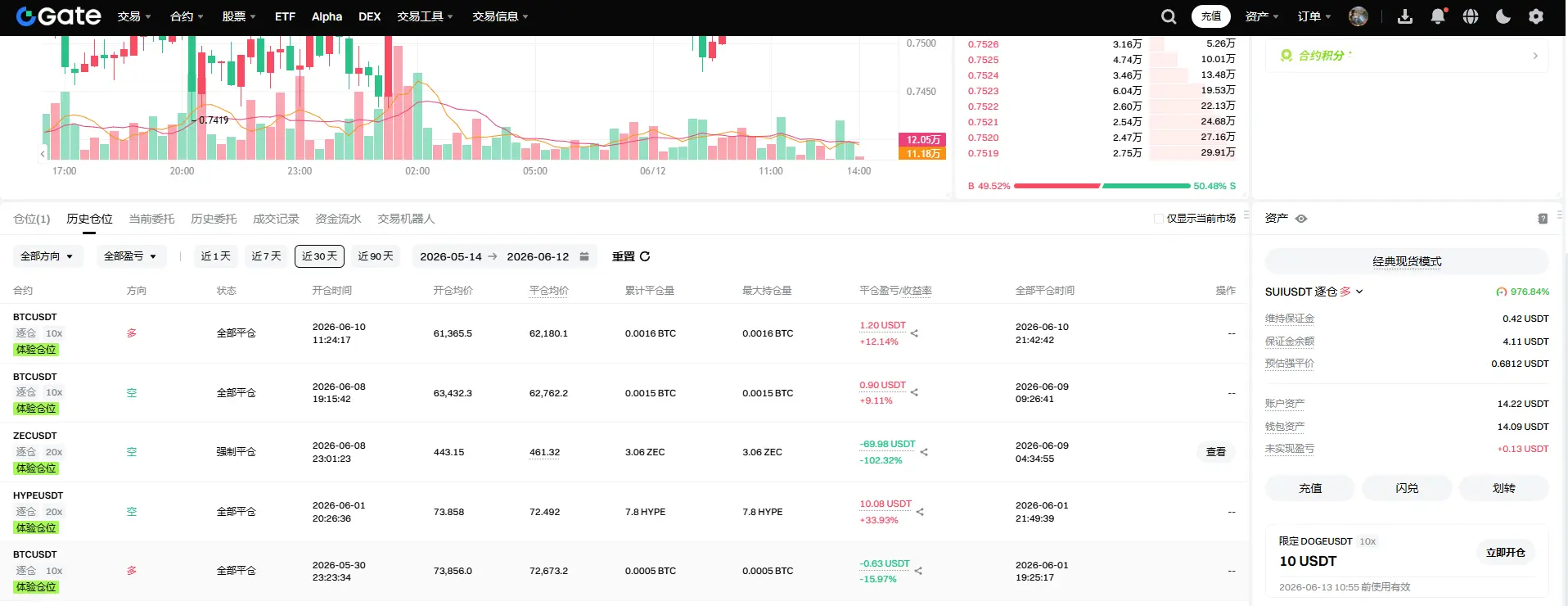Click the end date 2026-06-12 field
Image resolution: width=1568 pixels, height=606 pixels.
pos(538,256)
